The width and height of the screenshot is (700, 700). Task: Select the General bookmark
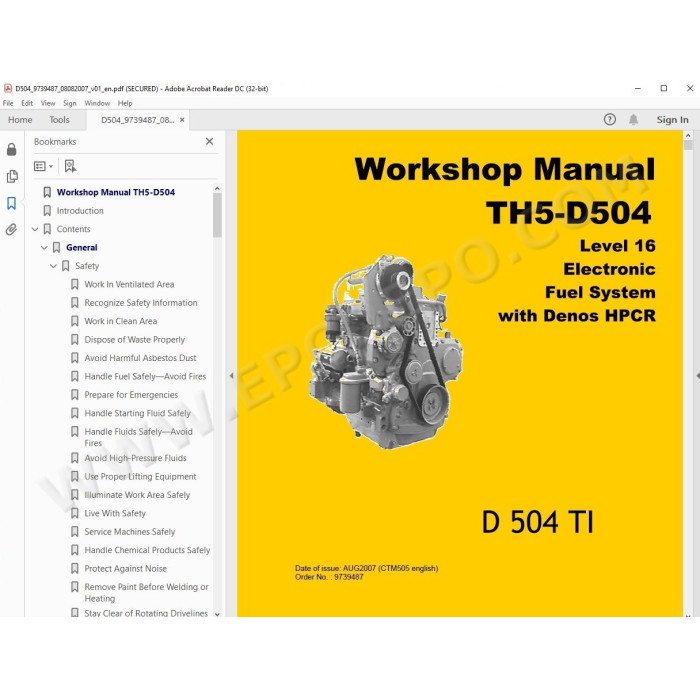tap(82, 247)
